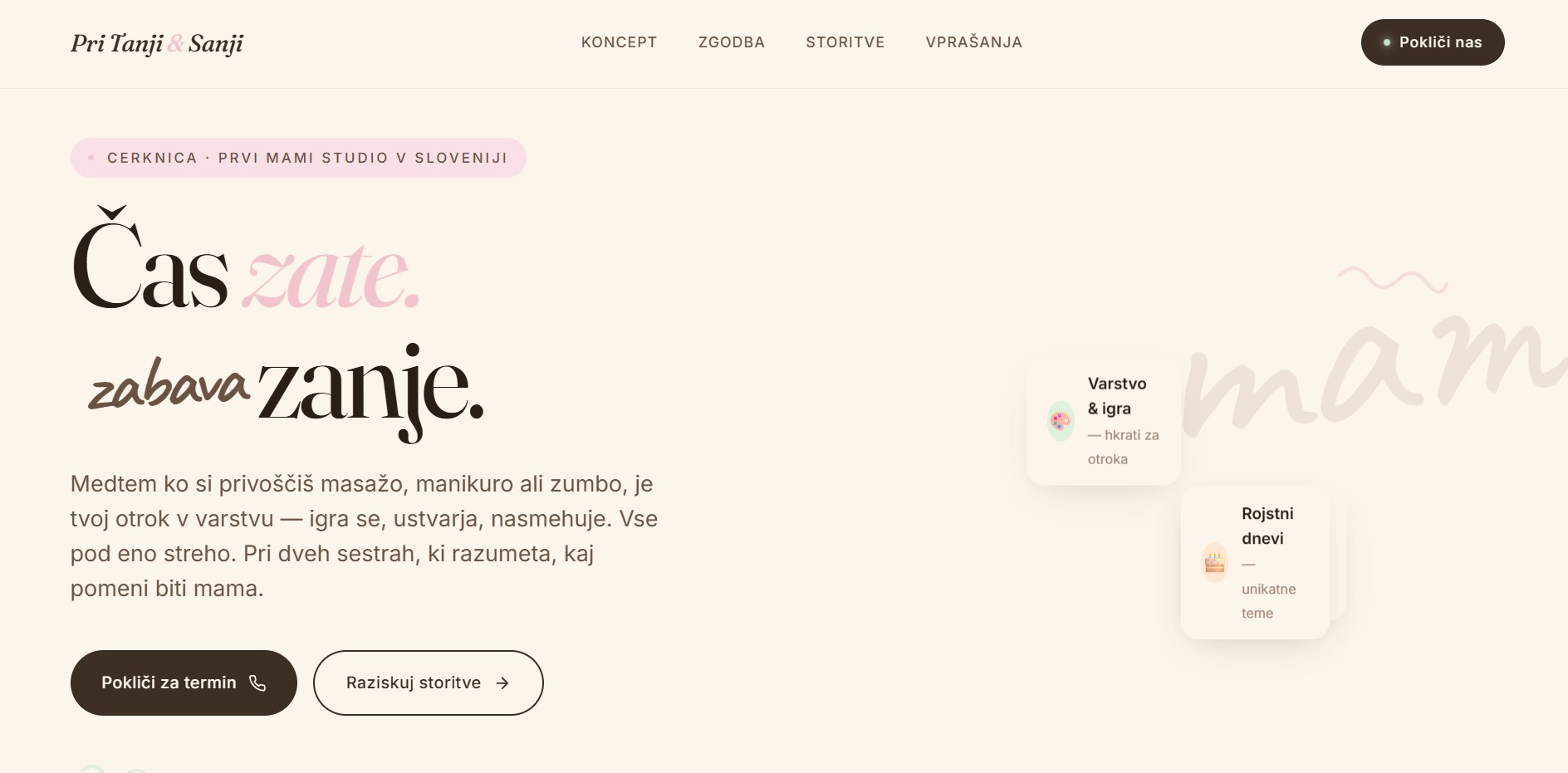The height and width of the screenshot is (773, 1568).
Task: Click the paragraph starting with Medtem ko si privoščiš
Action: click(364, 536)
